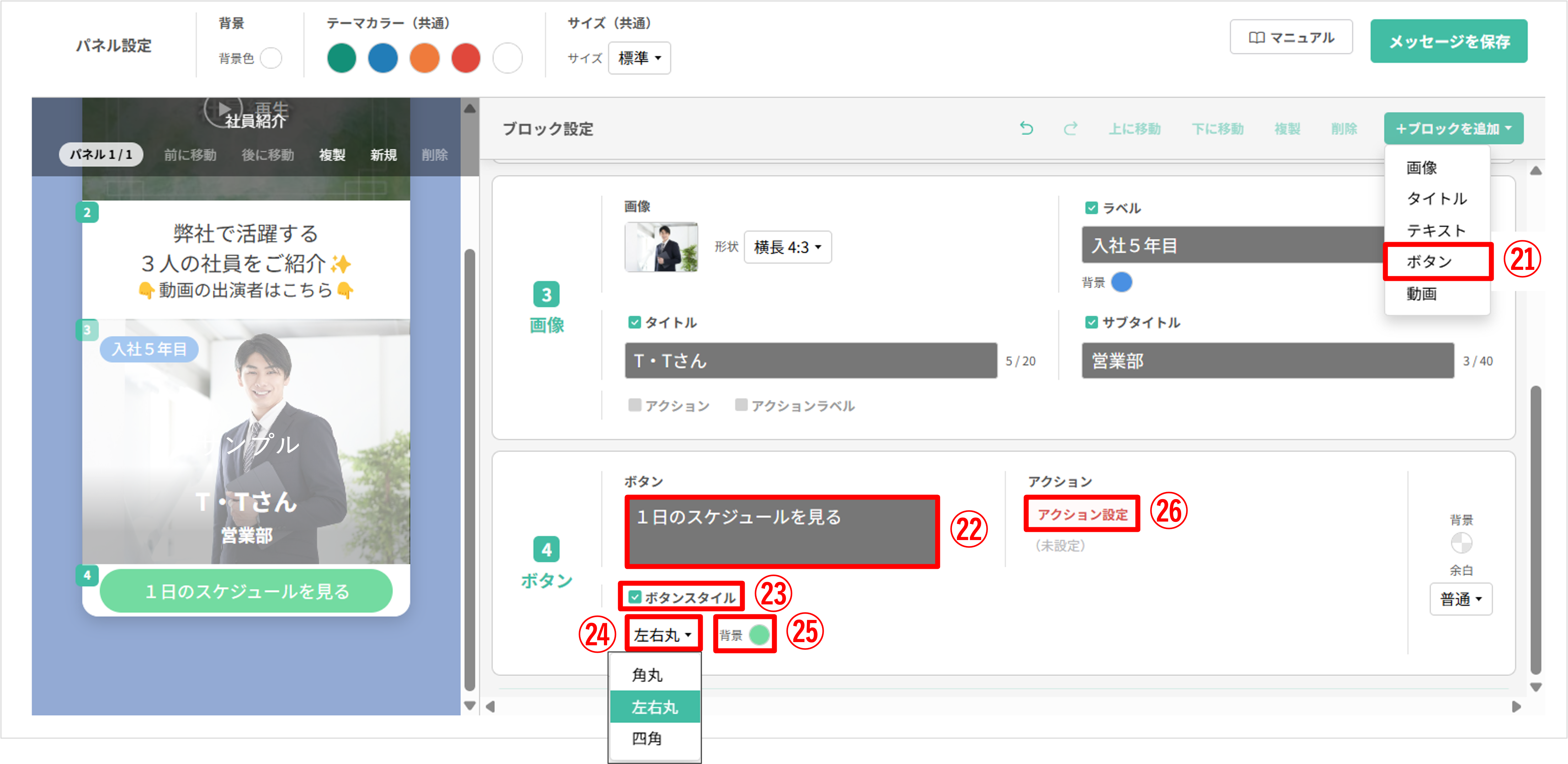Toggle the ボタンスタイル checkbox
This screenshot has height=764, width=1568.
coord(635,597)
